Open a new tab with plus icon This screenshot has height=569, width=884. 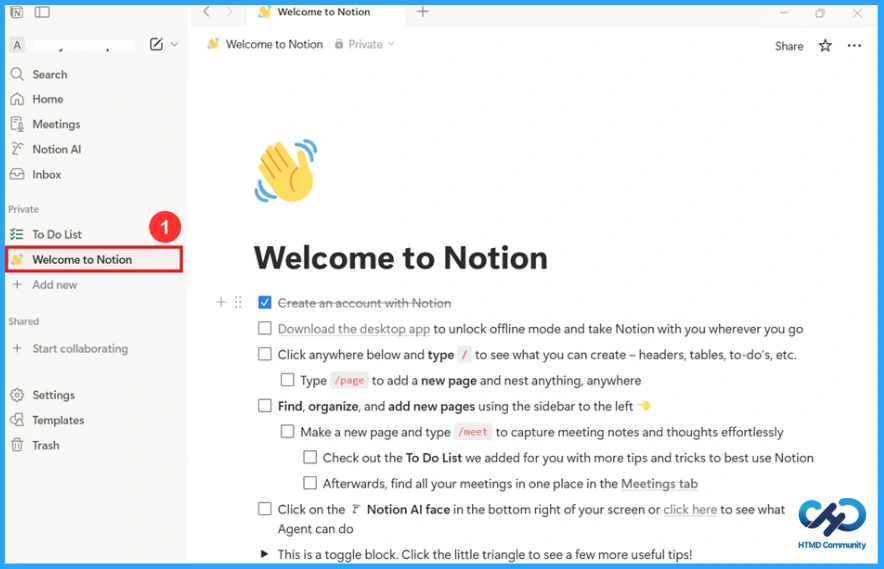[422, 11]
